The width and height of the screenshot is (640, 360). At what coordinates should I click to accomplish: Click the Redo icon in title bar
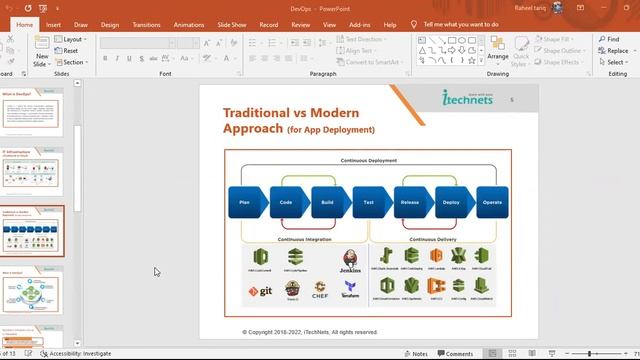28,8
